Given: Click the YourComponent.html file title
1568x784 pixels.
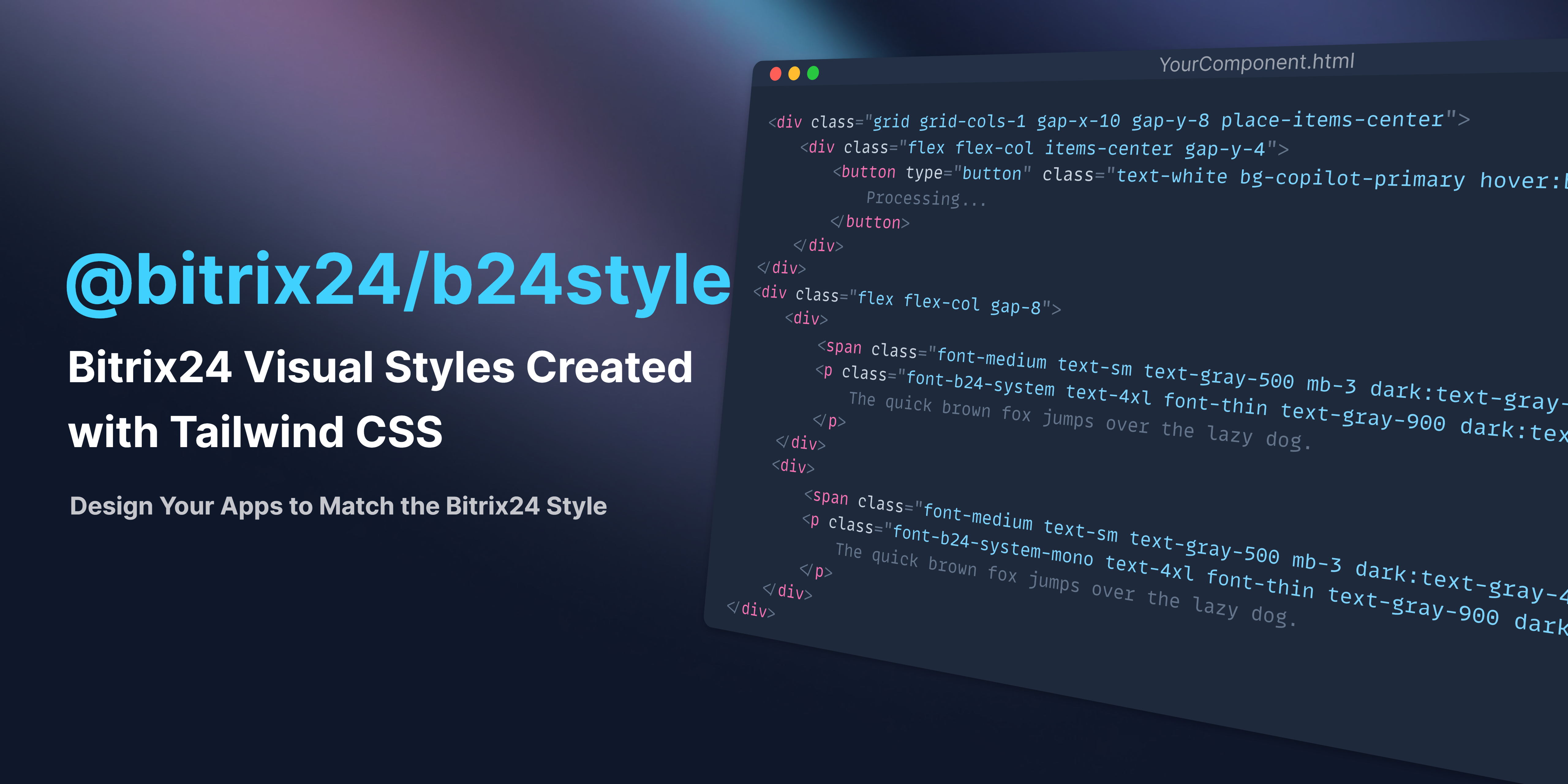Looking at the screenshot, I should tap(1256, 63).
